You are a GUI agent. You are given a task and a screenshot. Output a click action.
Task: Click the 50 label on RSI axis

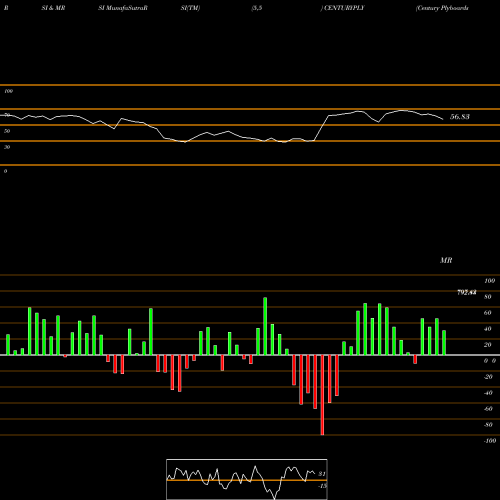pyautogui.click(x=7, y=131)
